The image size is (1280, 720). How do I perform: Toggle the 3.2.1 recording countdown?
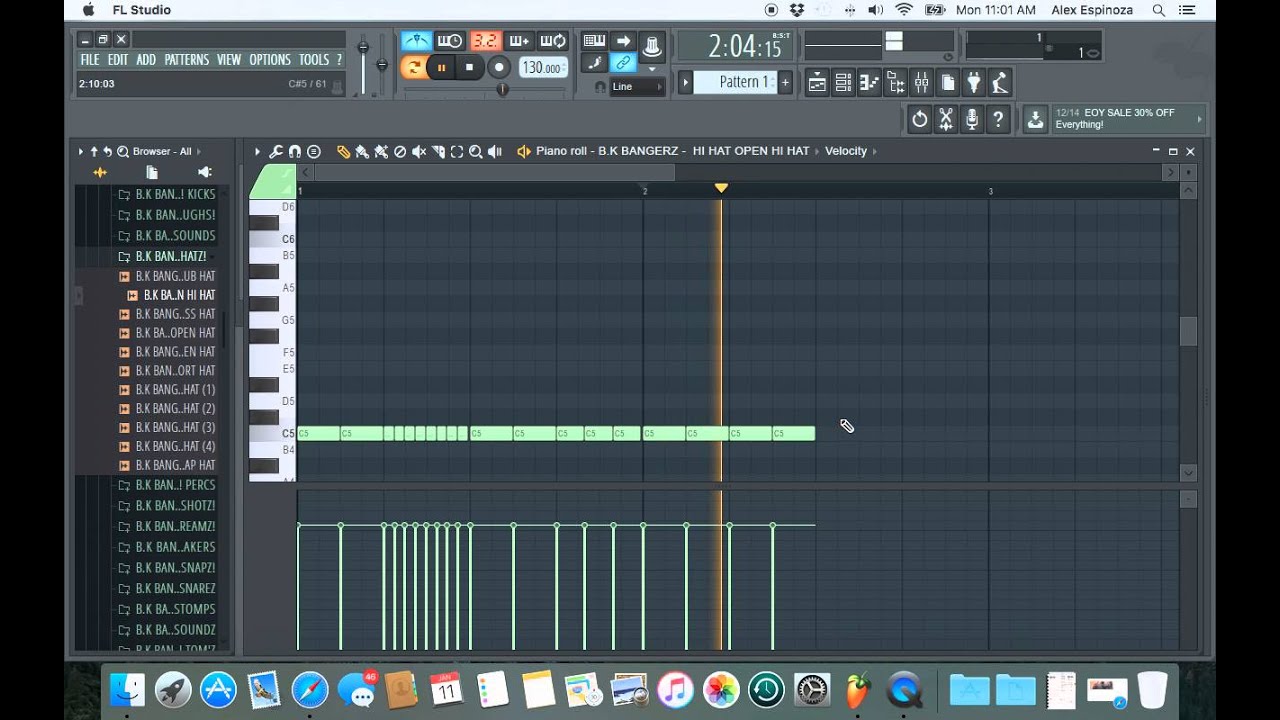(x=485, y=41)
